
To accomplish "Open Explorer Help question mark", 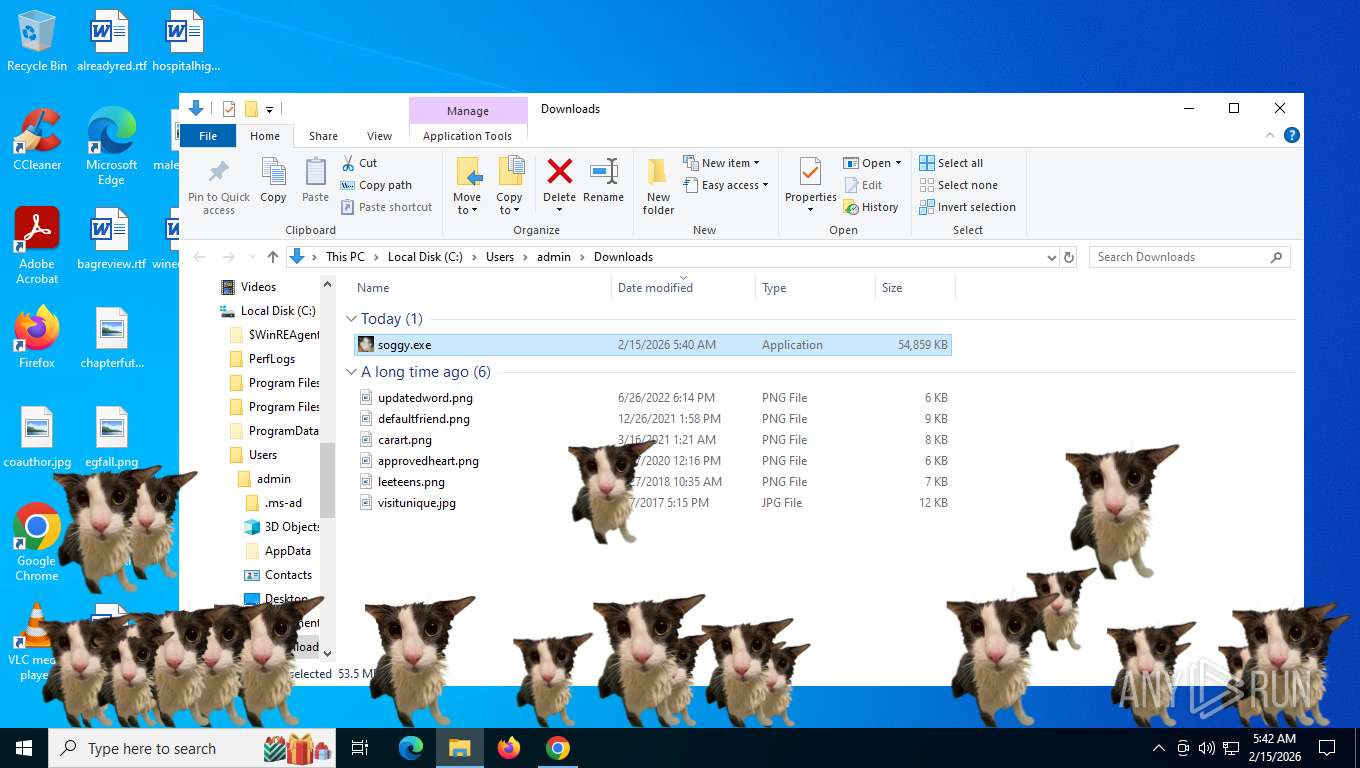I will point(1292,135).
